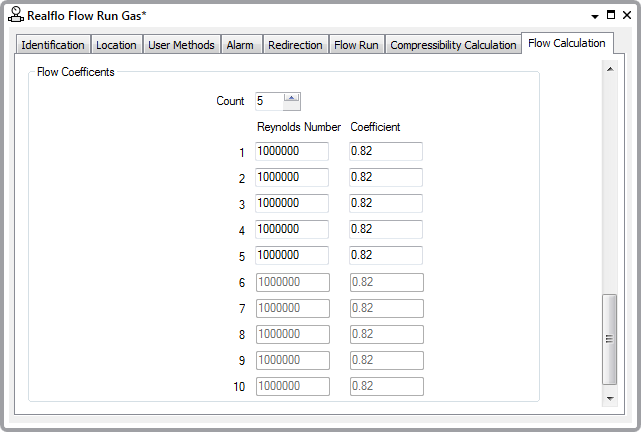Open the Location tab

(x=116, y=45)
